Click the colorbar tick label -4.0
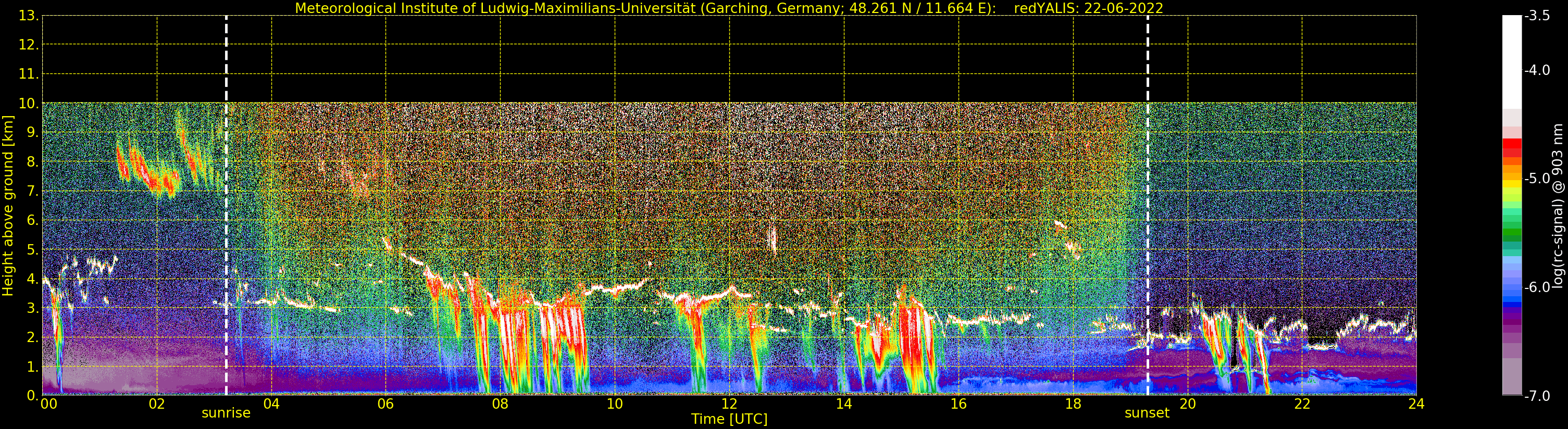 pos(1537,70)
